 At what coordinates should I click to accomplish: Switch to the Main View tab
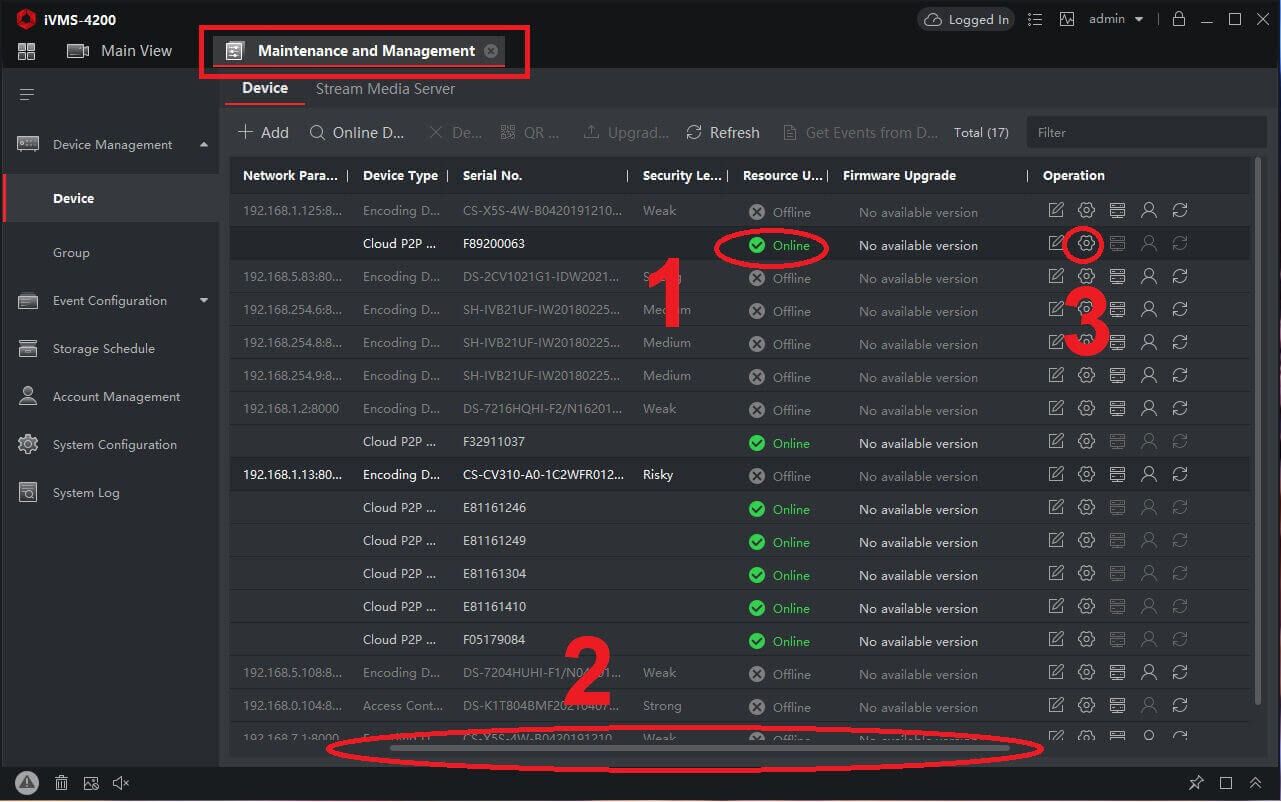coord(120,51)
